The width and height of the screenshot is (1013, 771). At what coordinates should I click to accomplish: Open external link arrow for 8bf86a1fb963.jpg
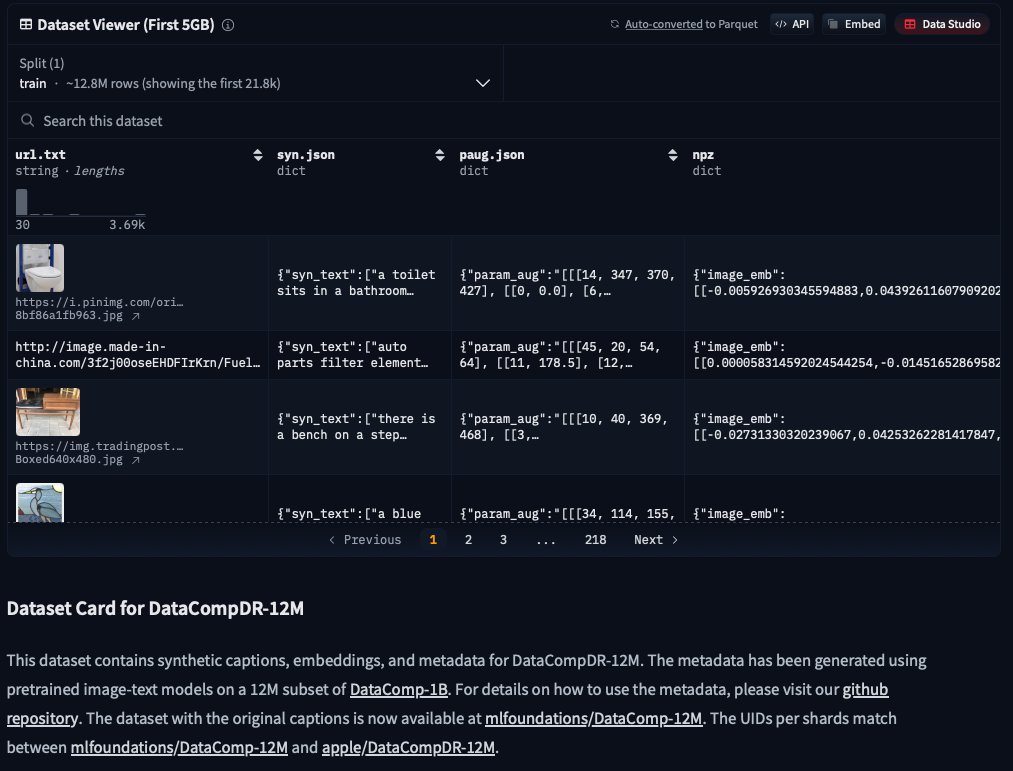click(136, 316)
